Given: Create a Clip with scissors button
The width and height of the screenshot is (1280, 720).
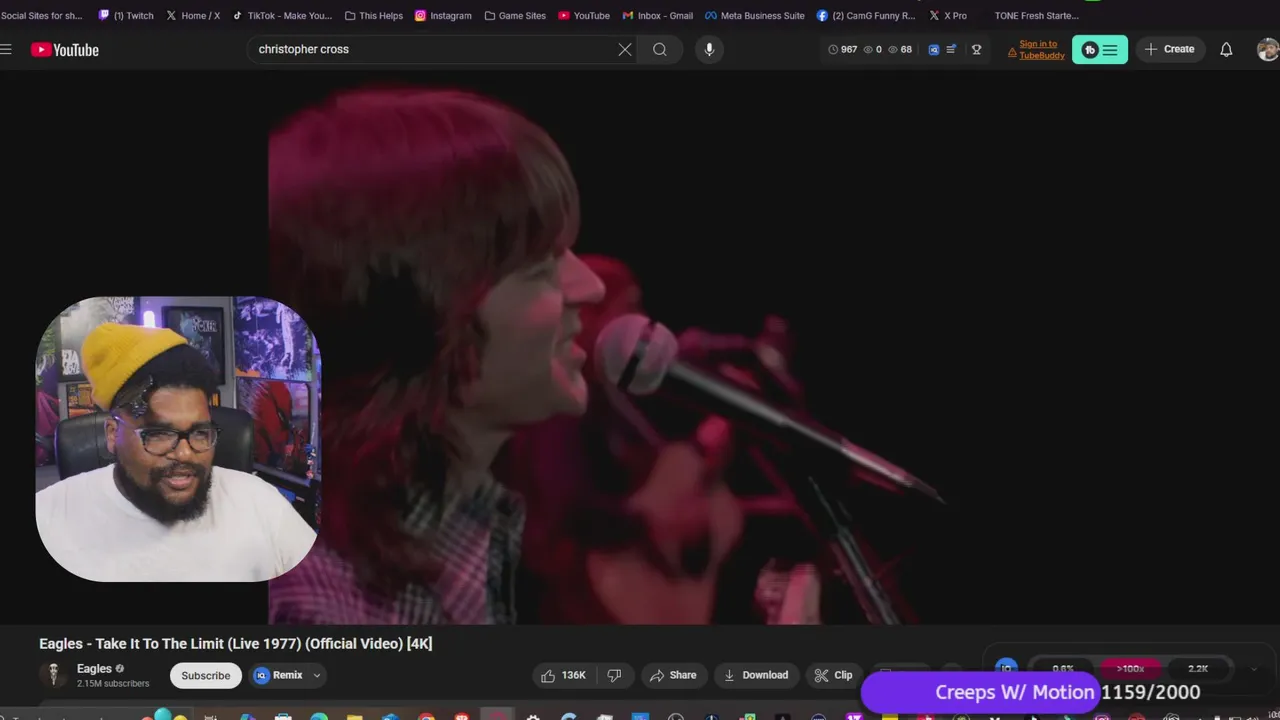Looking at the screenshot, I should click(x=833, y=675).
